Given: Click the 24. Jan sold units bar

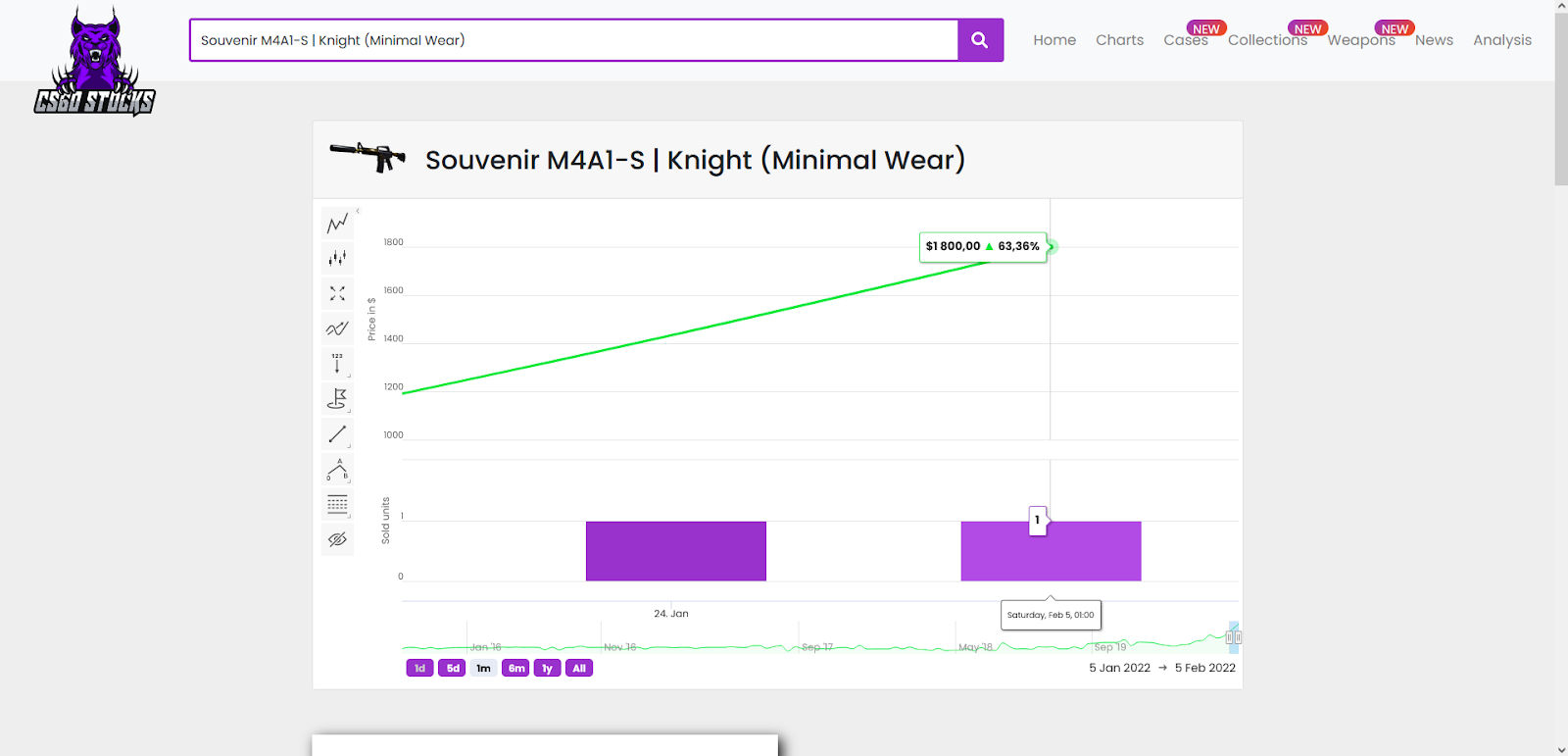Looking at the screenshot, I should pyautogui.click(x=676, y=551).
